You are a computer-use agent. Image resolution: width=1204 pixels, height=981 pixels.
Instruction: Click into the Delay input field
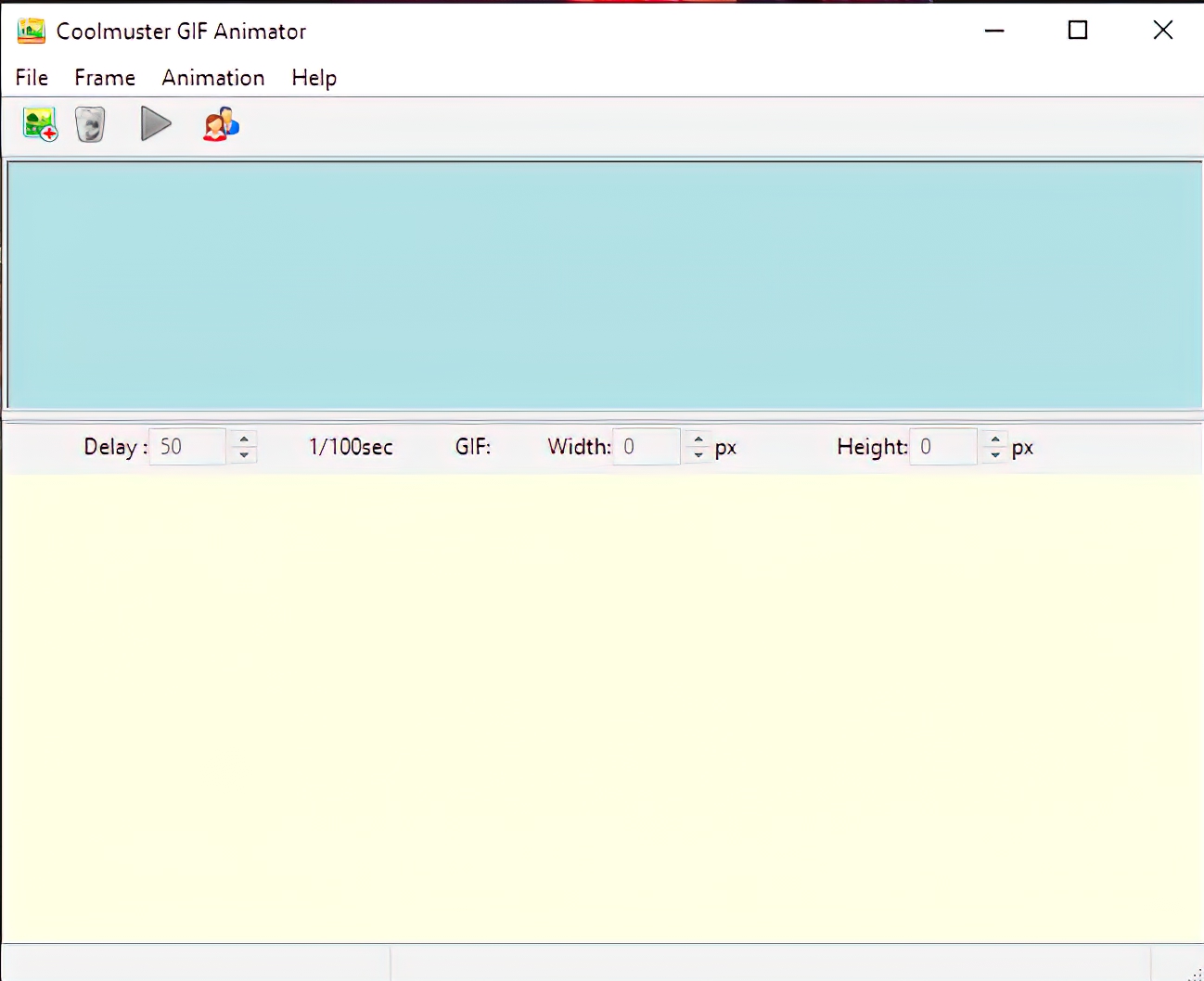pyautogui.click(x=187, y=446)
